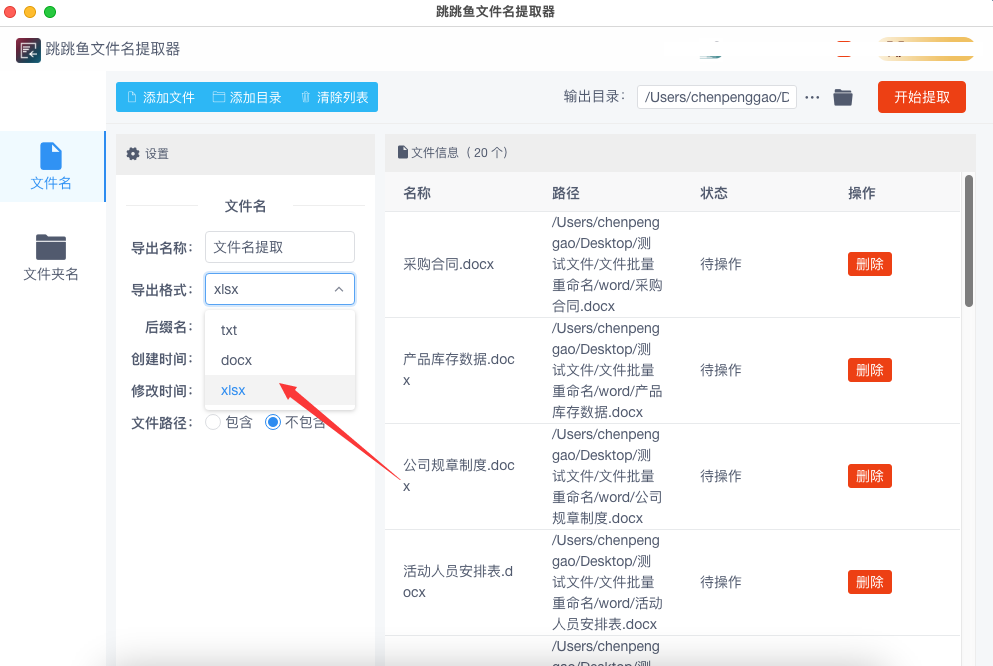Select 包含 for 文件路径
The image size is (993, 666).
click(213, 422)
